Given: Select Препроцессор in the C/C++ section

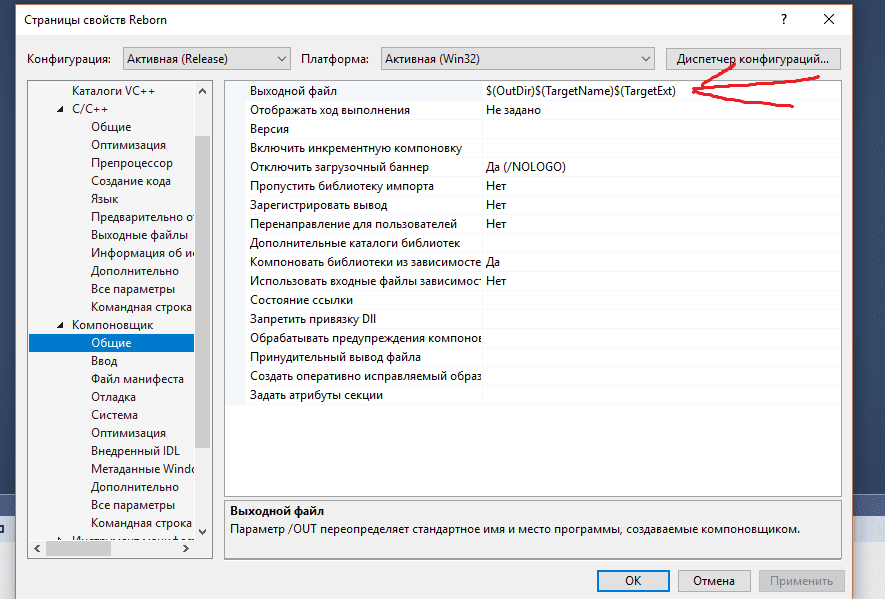Looking at the screenshot, I should 131,163.
